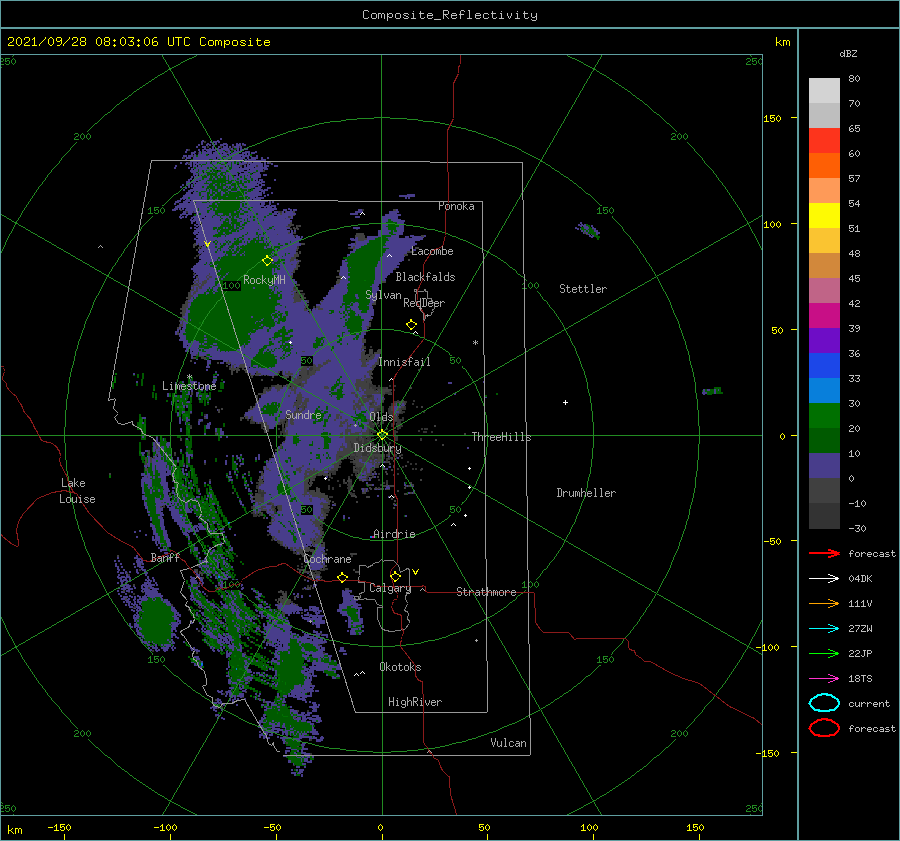The image size is (900, 841).
Task: Click the dBZ legend heading
Action: click(x=848, y=53)
